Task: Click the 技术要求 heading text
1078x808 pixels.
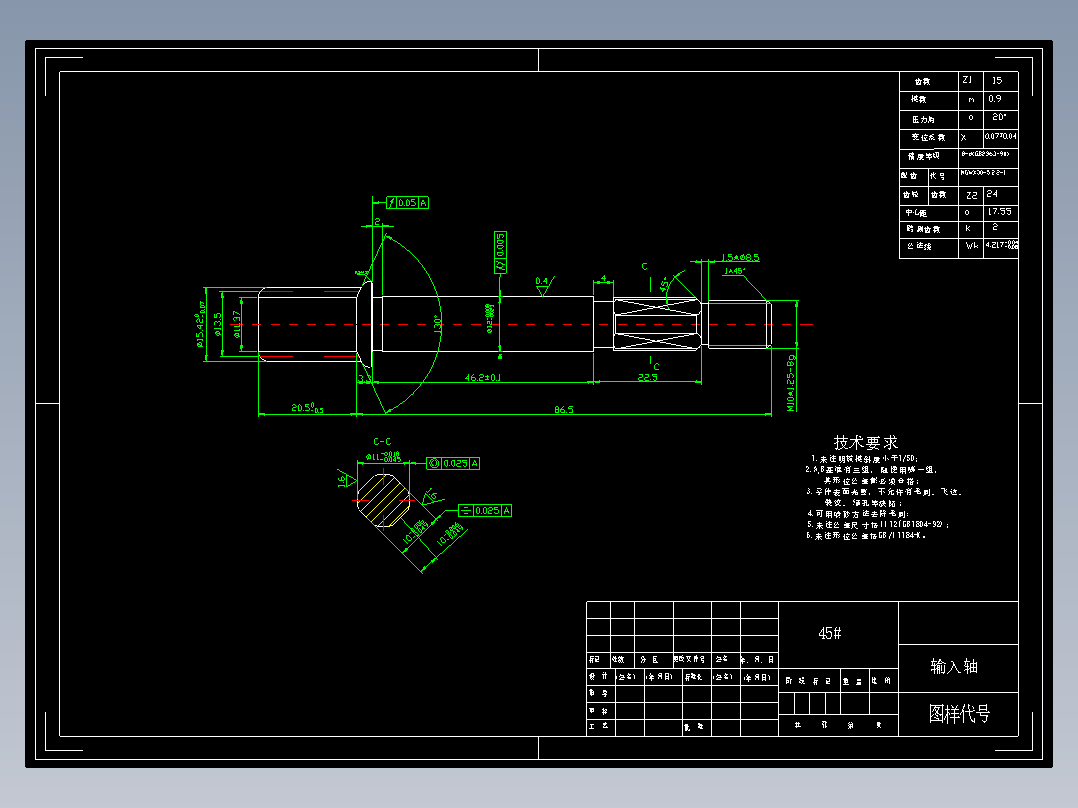Action: pos(866,442)
